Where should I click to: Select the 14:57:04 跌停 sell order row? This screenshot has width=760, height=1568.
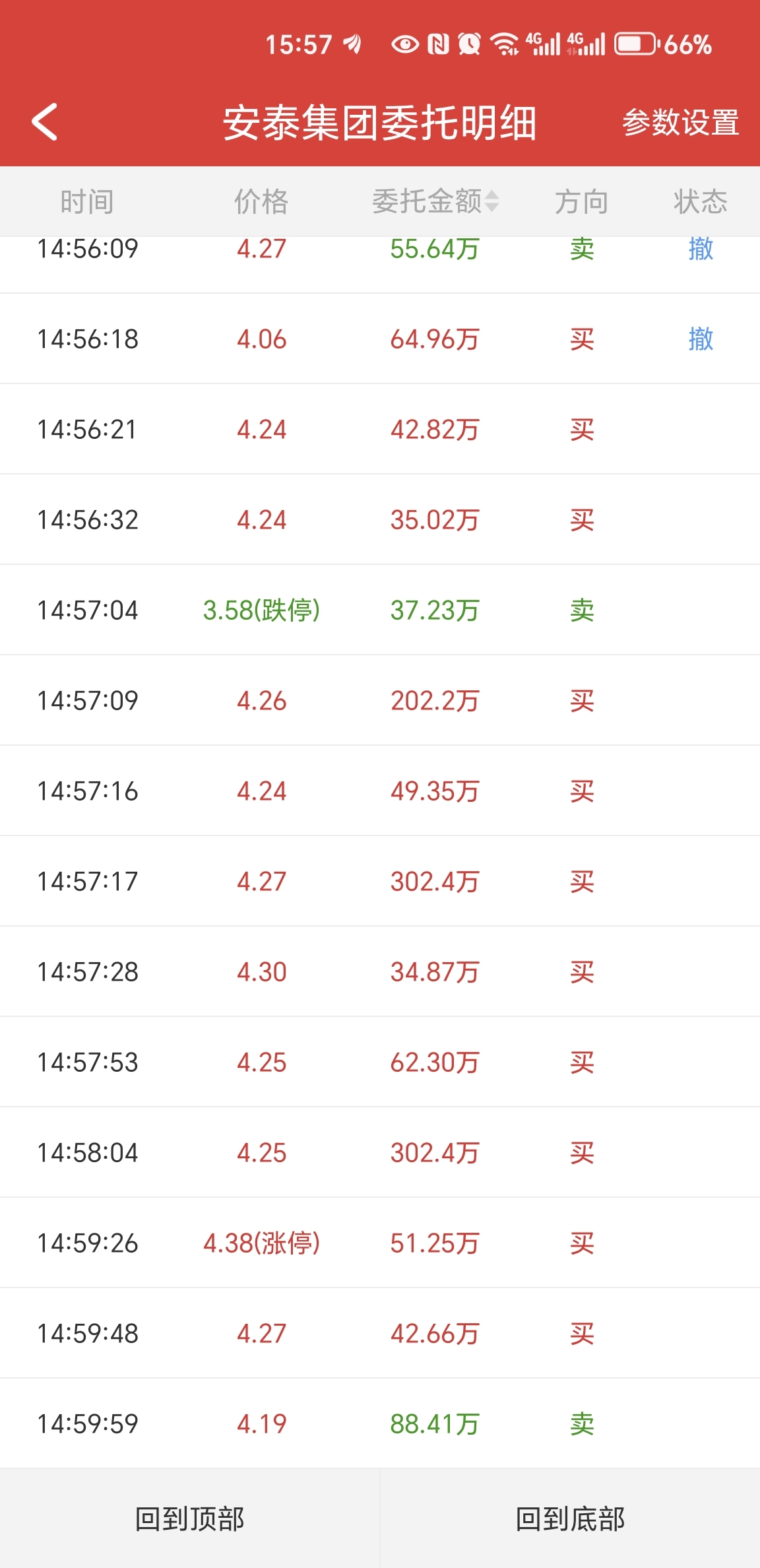click(380, 610)
